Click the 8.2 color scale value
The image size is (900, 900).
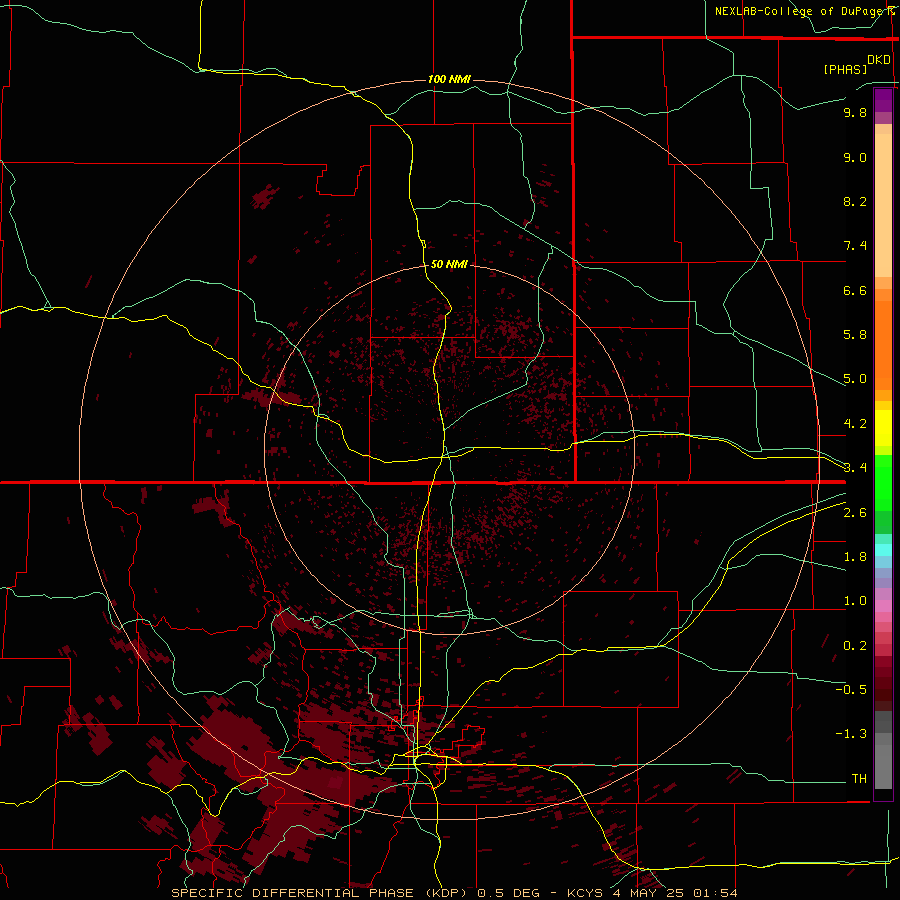[855, 201]
